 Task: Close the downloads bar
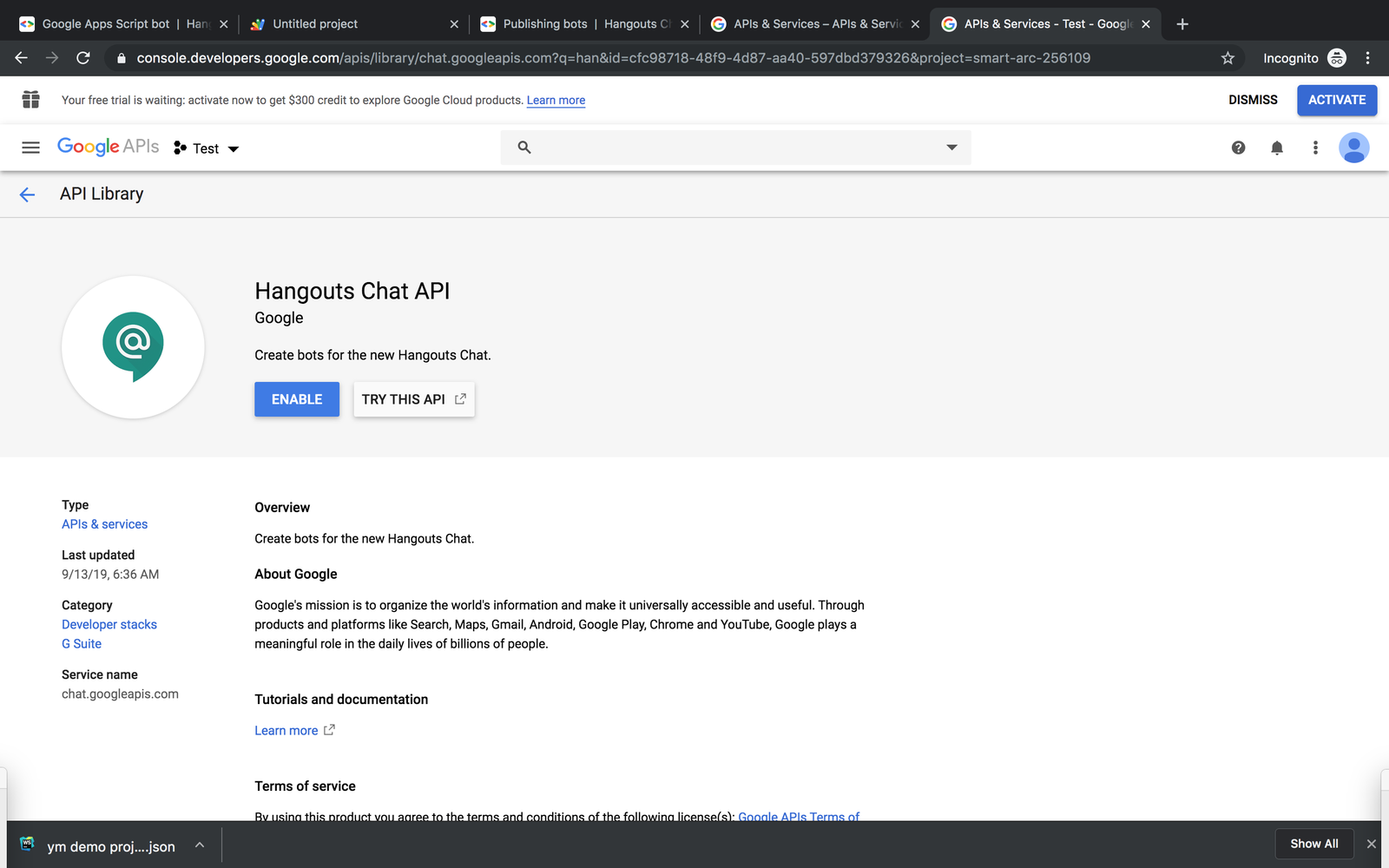pos(1372,844)
